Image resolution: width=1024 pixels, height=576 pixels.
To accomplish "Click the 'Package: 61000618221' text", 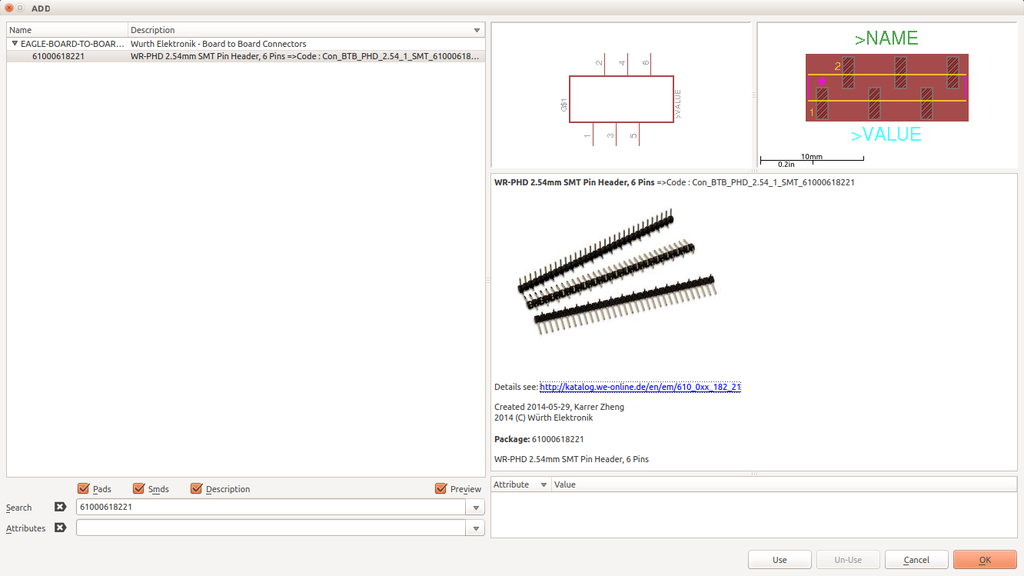I will [539, 439].
